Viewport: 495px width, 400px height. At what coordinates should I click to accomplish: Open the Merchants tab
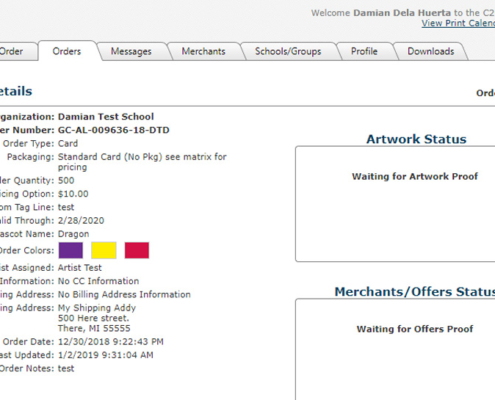coord(203,52)
